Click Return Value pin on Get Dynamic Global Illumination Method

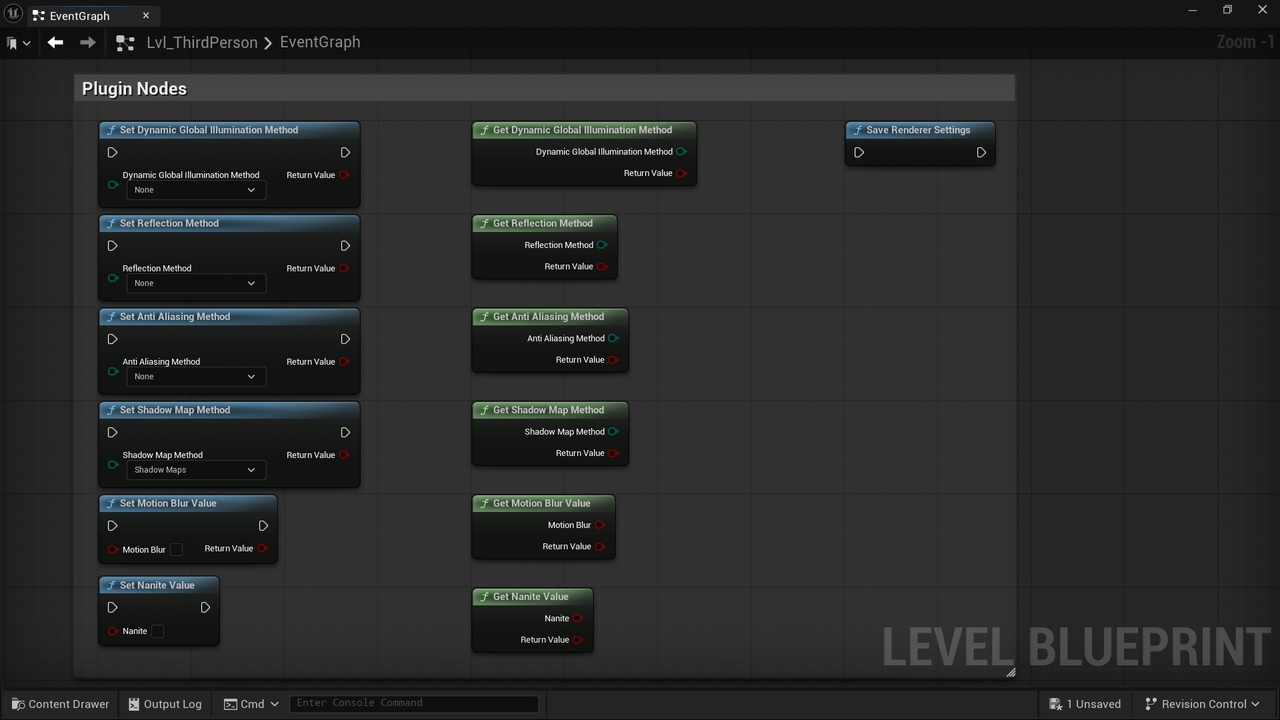tap(681, 173)
